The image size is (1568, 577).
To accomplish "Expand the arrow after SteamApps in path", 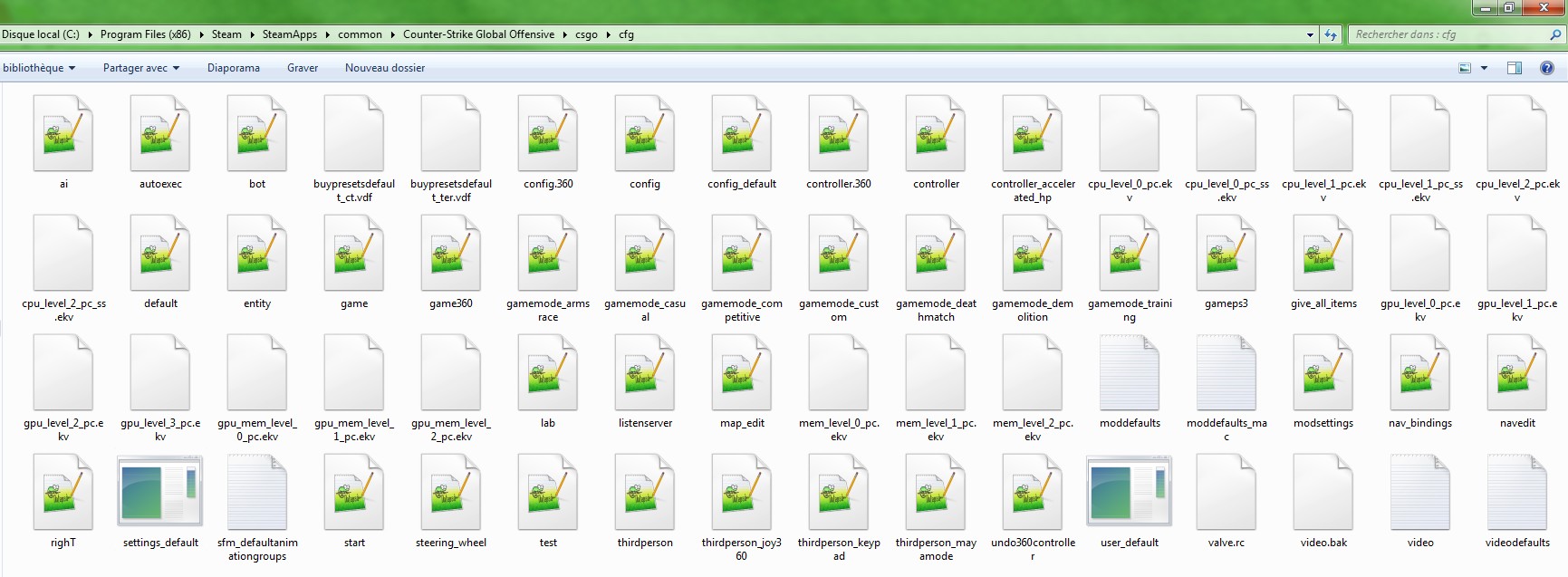I will click(x=328, y=34).
